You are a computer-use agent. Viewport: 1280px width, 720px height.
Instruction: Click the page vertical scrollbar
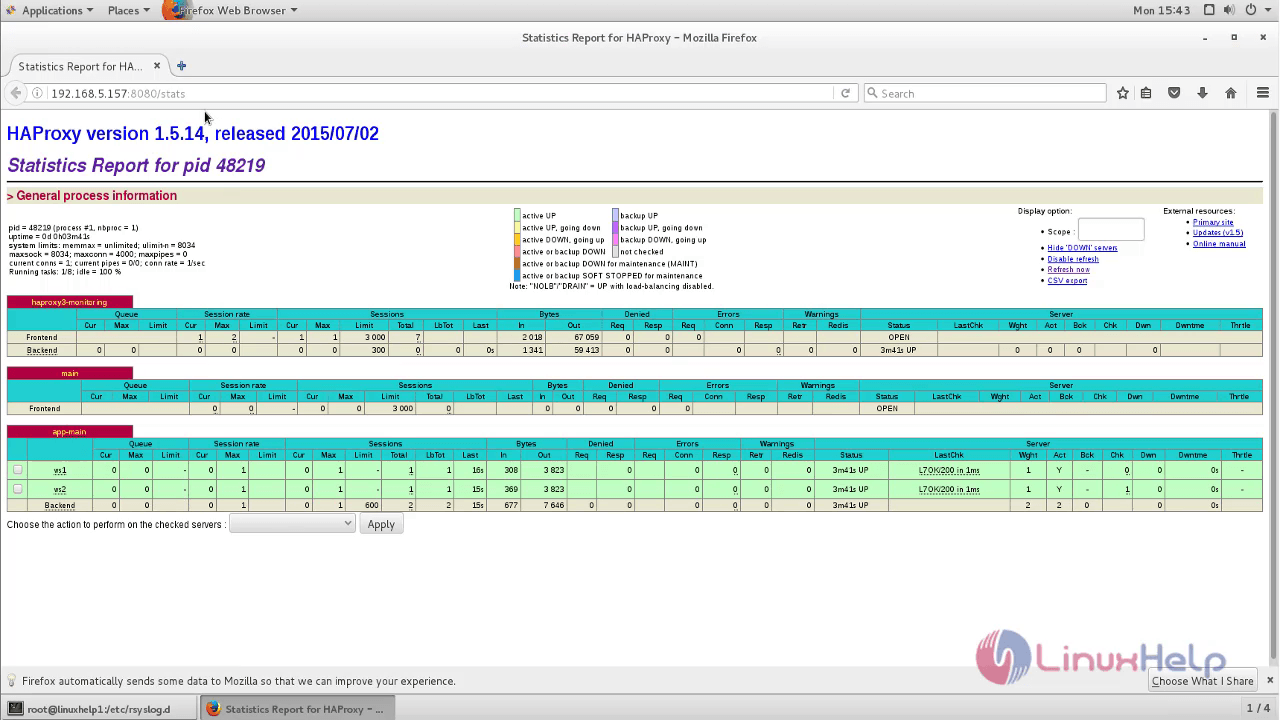click(1273, 385)
